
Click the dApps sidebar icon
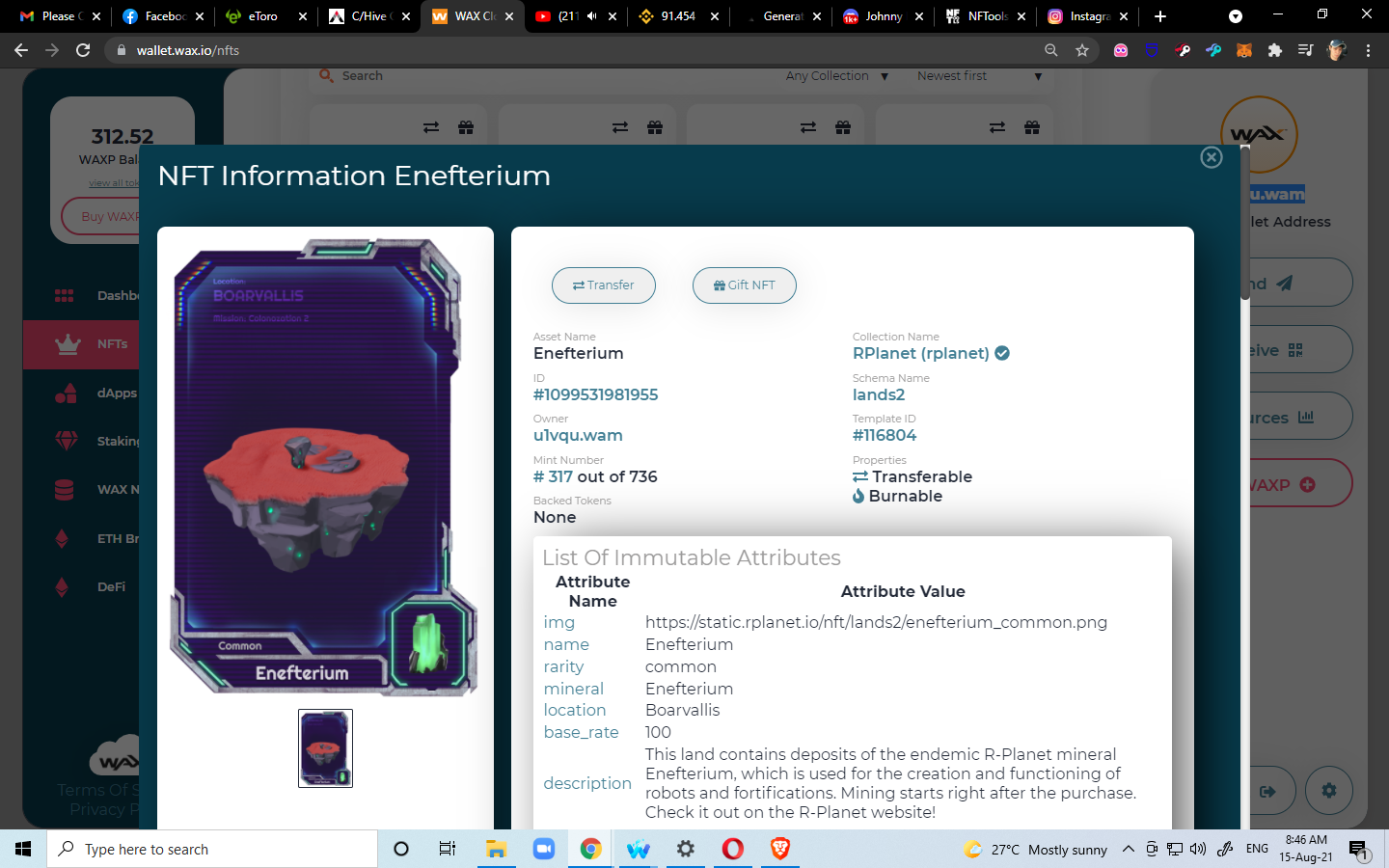click(66, 393)
